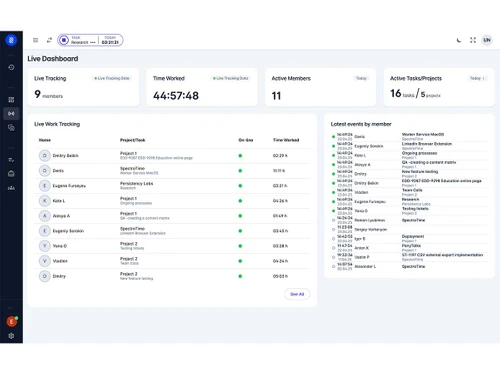Click the avatar in the last Dmitry row
Image resolution: width=500 pixels, height=375 pixels.
(x=45, y=276)
